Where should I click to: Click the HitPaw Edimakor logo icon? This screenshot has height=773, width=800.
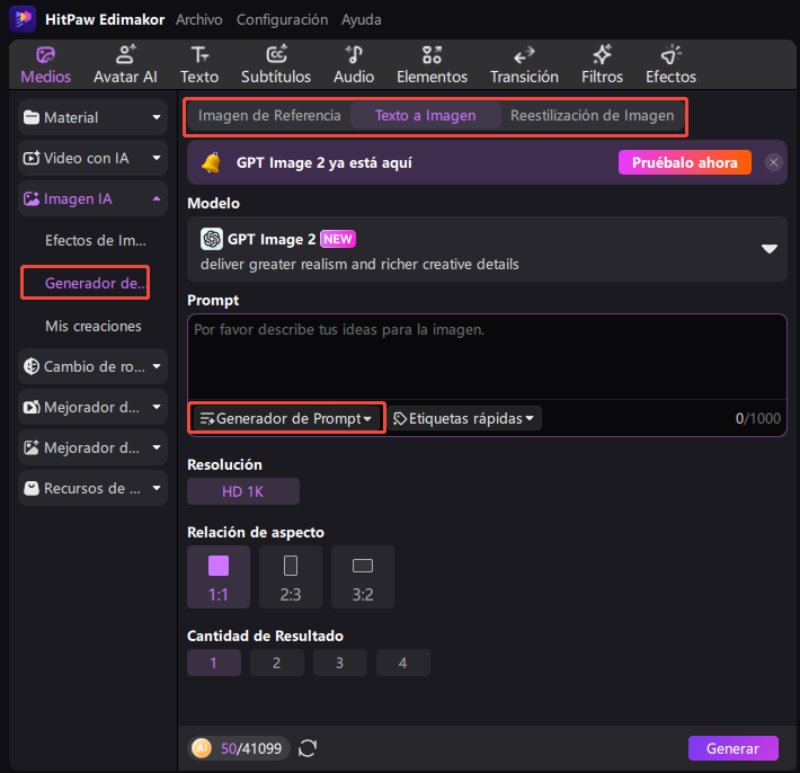22,19
